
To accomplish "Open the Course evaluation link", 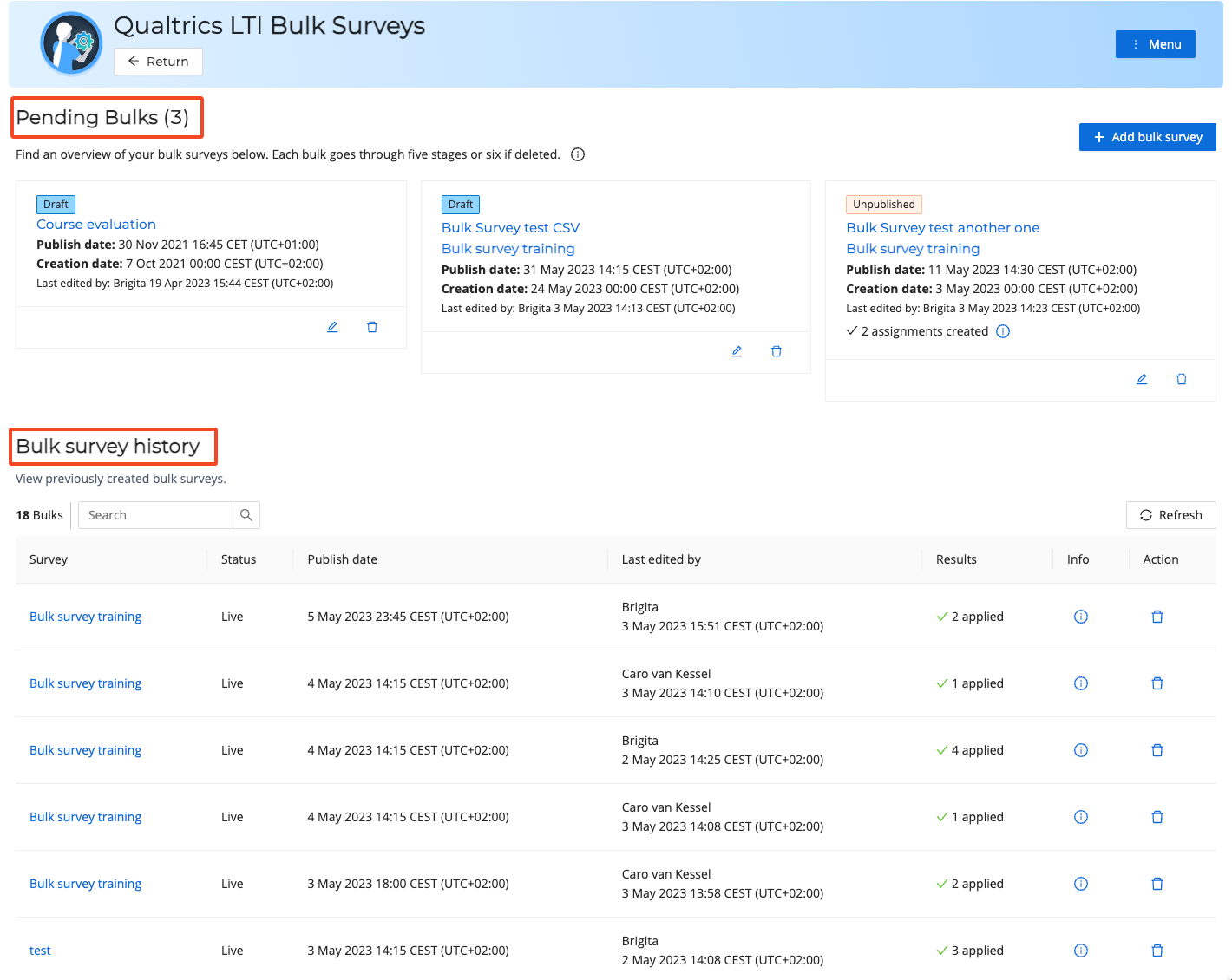I will [96, 225].
